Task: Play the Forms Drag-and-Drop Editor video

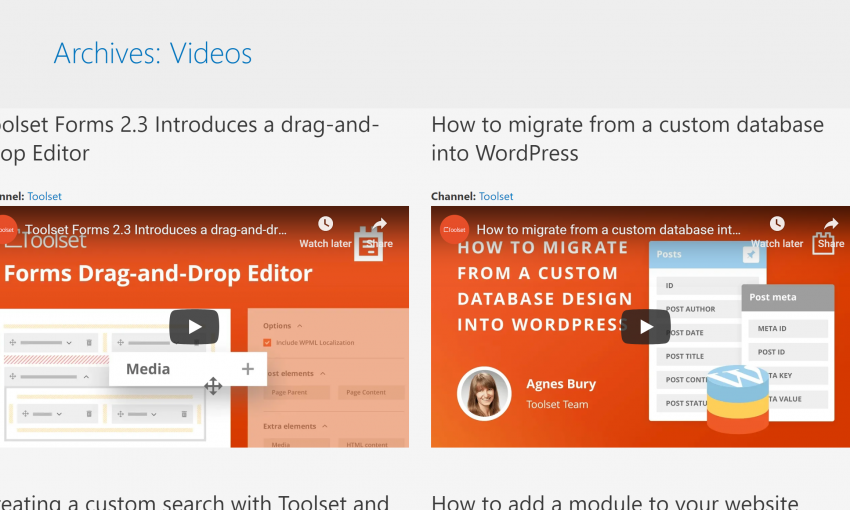Action: [x=194, y=327]
